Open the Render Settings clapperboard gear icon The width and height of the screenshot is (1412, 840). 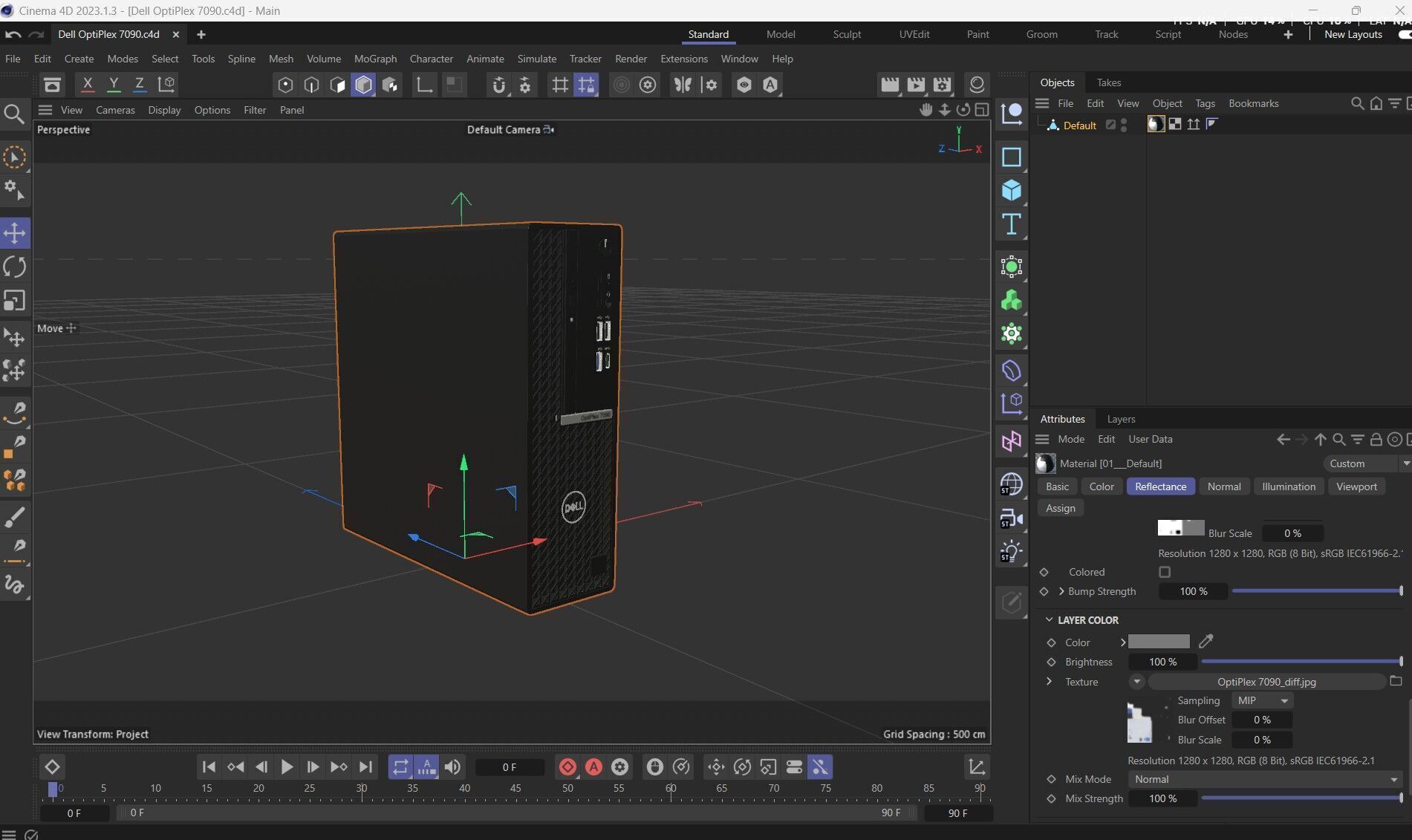[x=942, y=85]
